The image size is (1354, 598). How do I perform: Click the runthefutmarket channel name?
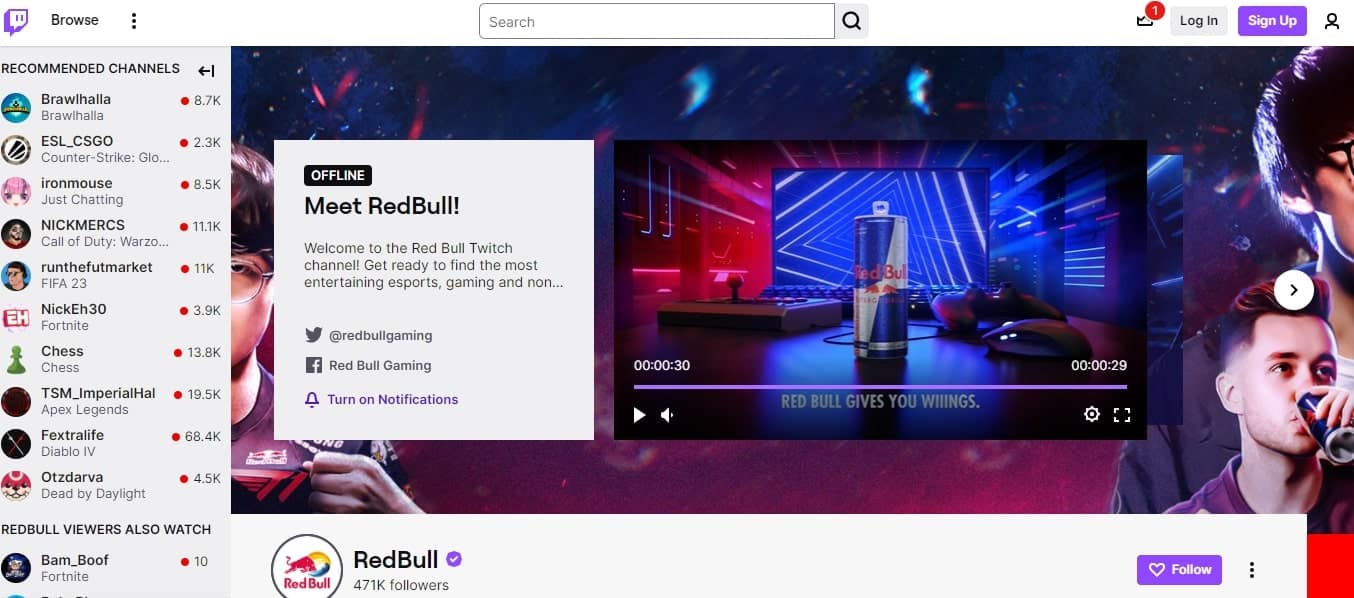(x=97, y=267)
